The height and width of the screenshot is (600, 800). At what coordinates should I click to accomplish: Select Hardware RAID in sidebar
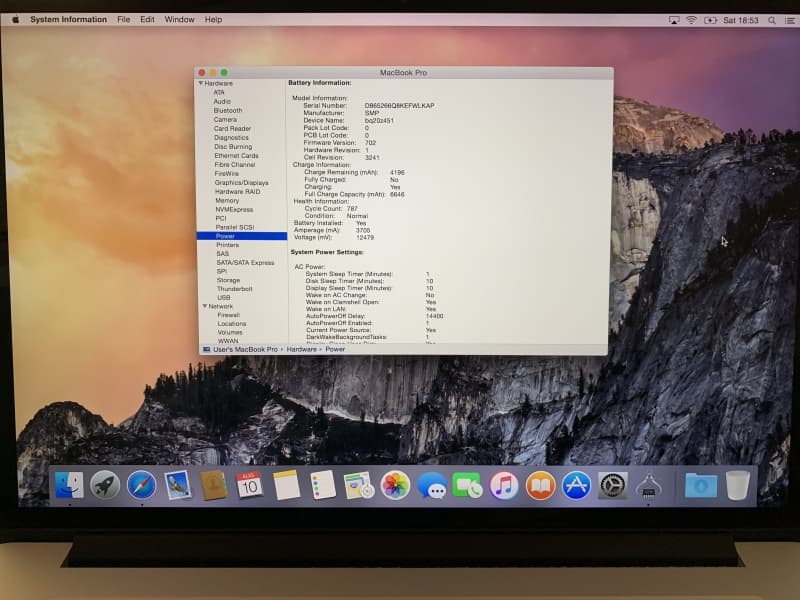tap(237, 191)
